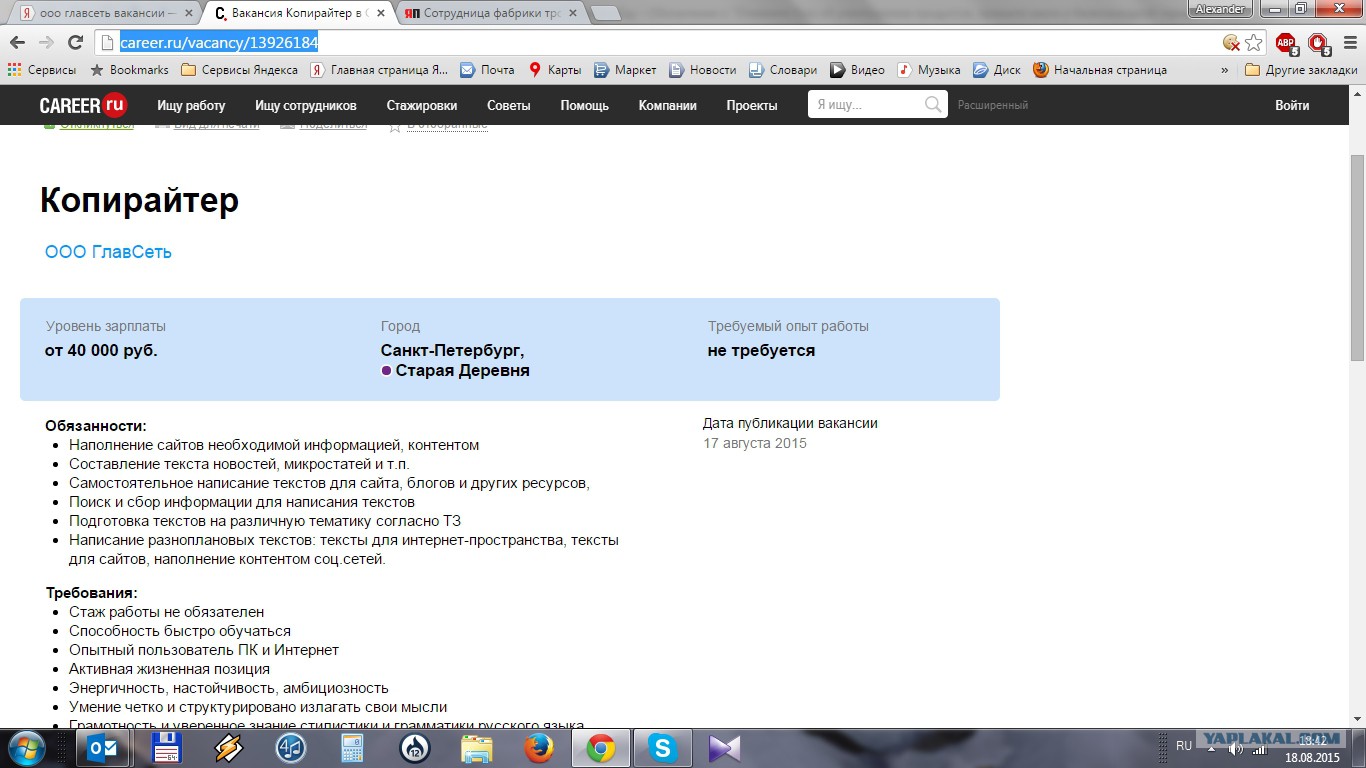Image resolution: width=1366 pixels, height=768 pixels.
Task: Open the Компании menu item
Action: pyautogui.click(x=668, y=105)
